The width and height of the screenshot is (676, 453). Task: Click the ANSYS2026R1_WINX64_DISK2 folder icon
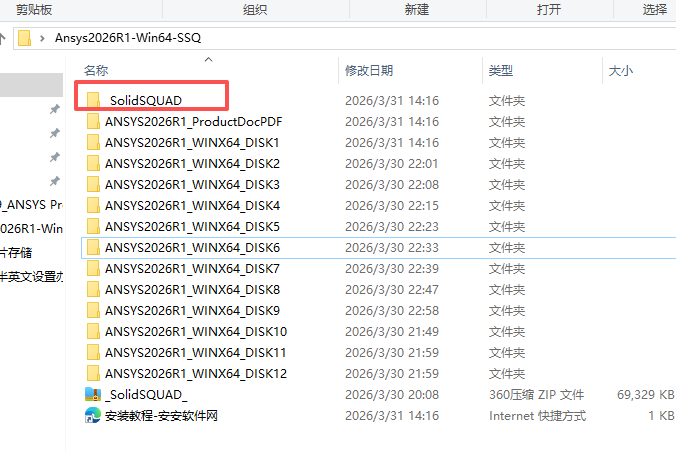[93, 163]
